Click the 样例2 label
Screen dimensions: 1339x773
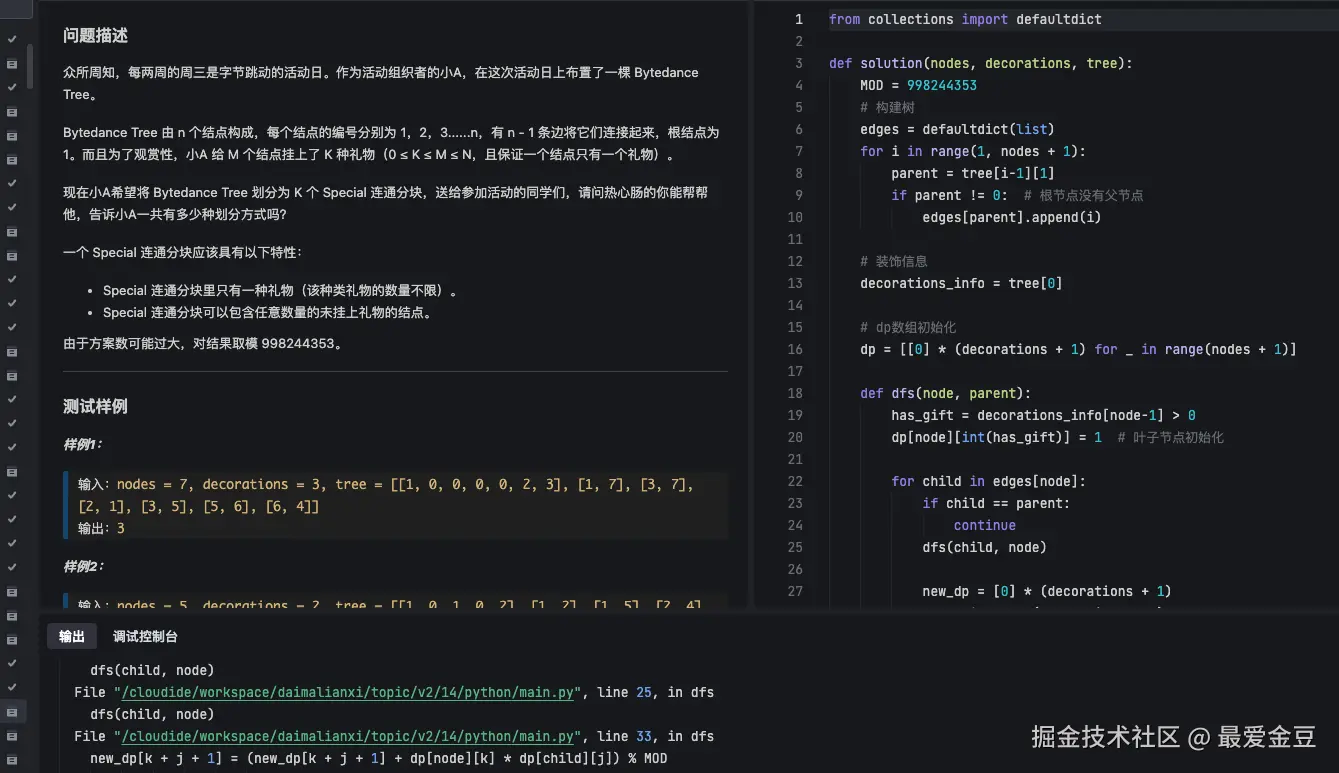pyautogui.click(x=84, y=566)
